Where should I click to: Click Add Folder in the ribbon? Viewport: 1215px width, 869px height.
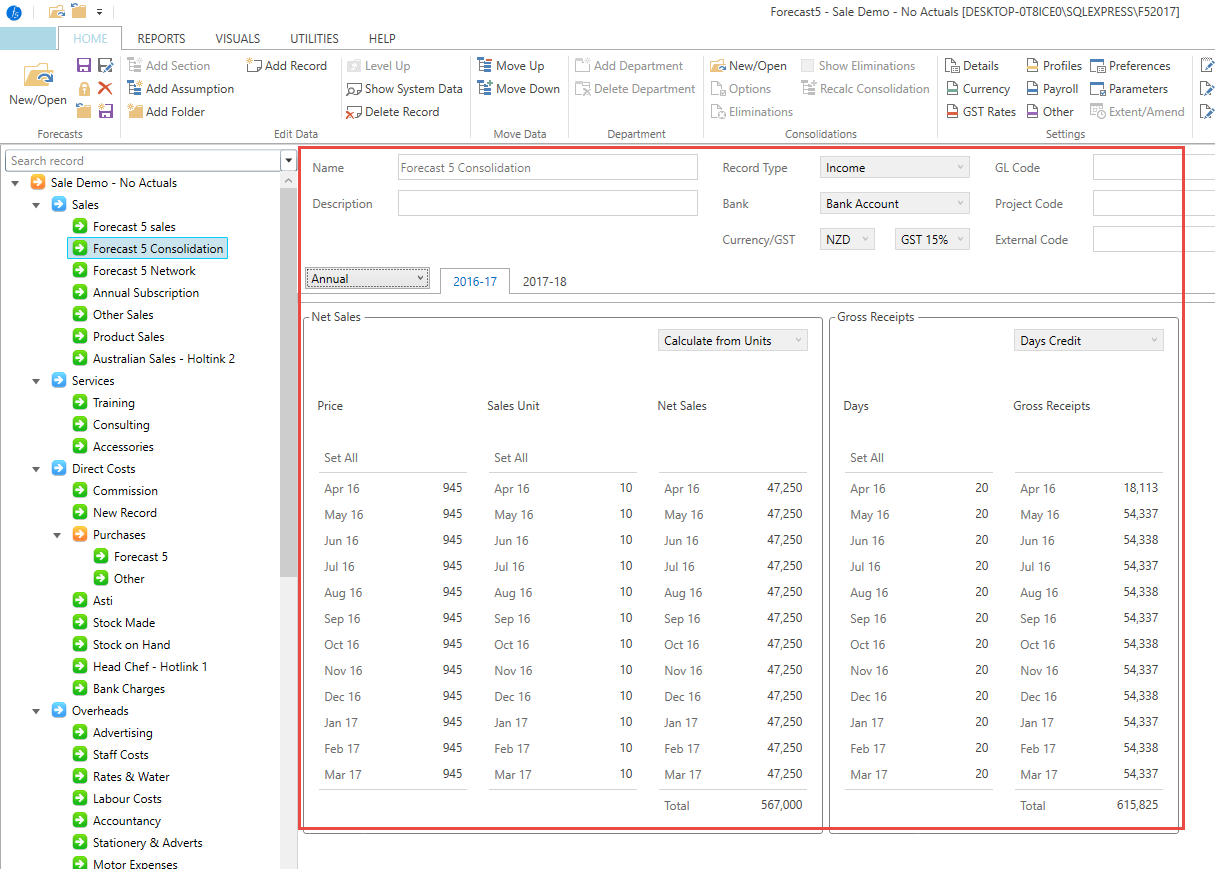pos(165,112)
